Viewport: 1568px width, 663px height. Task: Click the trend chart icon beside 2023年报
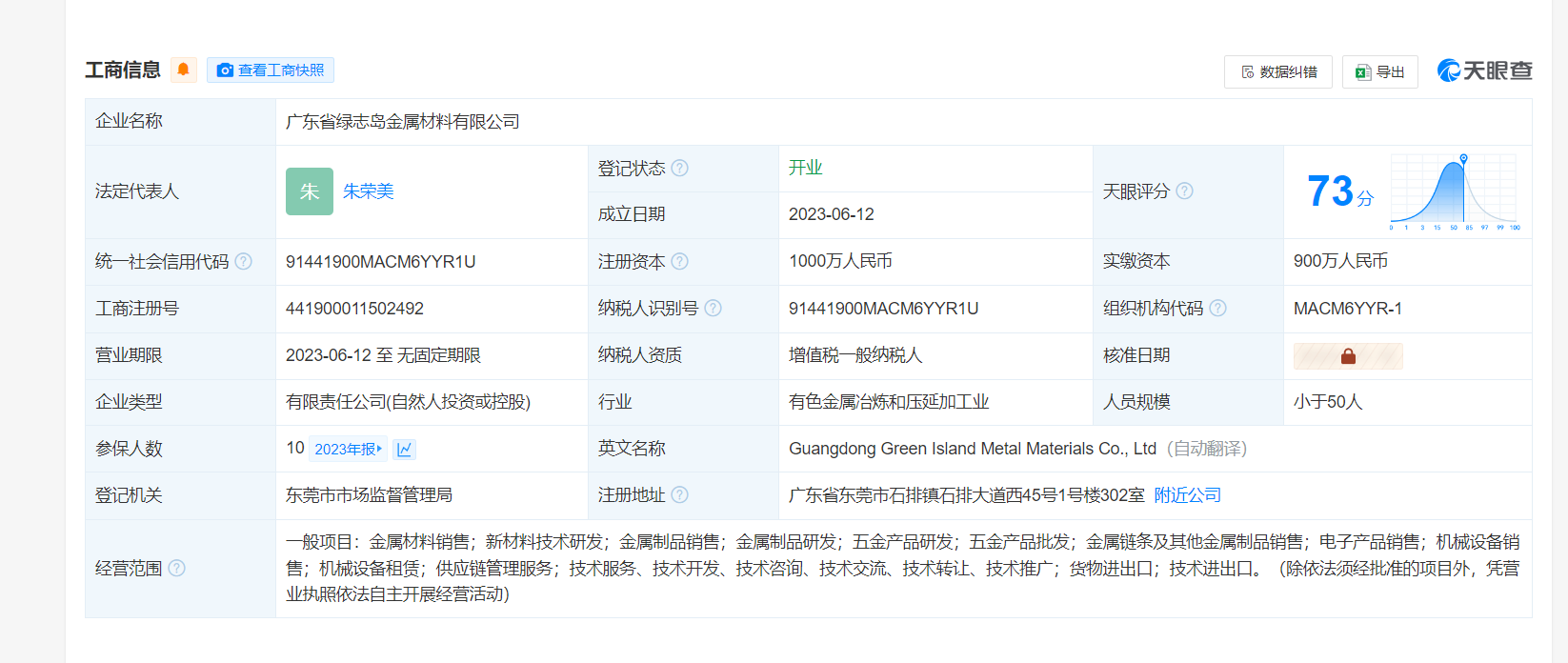[405, 449]
